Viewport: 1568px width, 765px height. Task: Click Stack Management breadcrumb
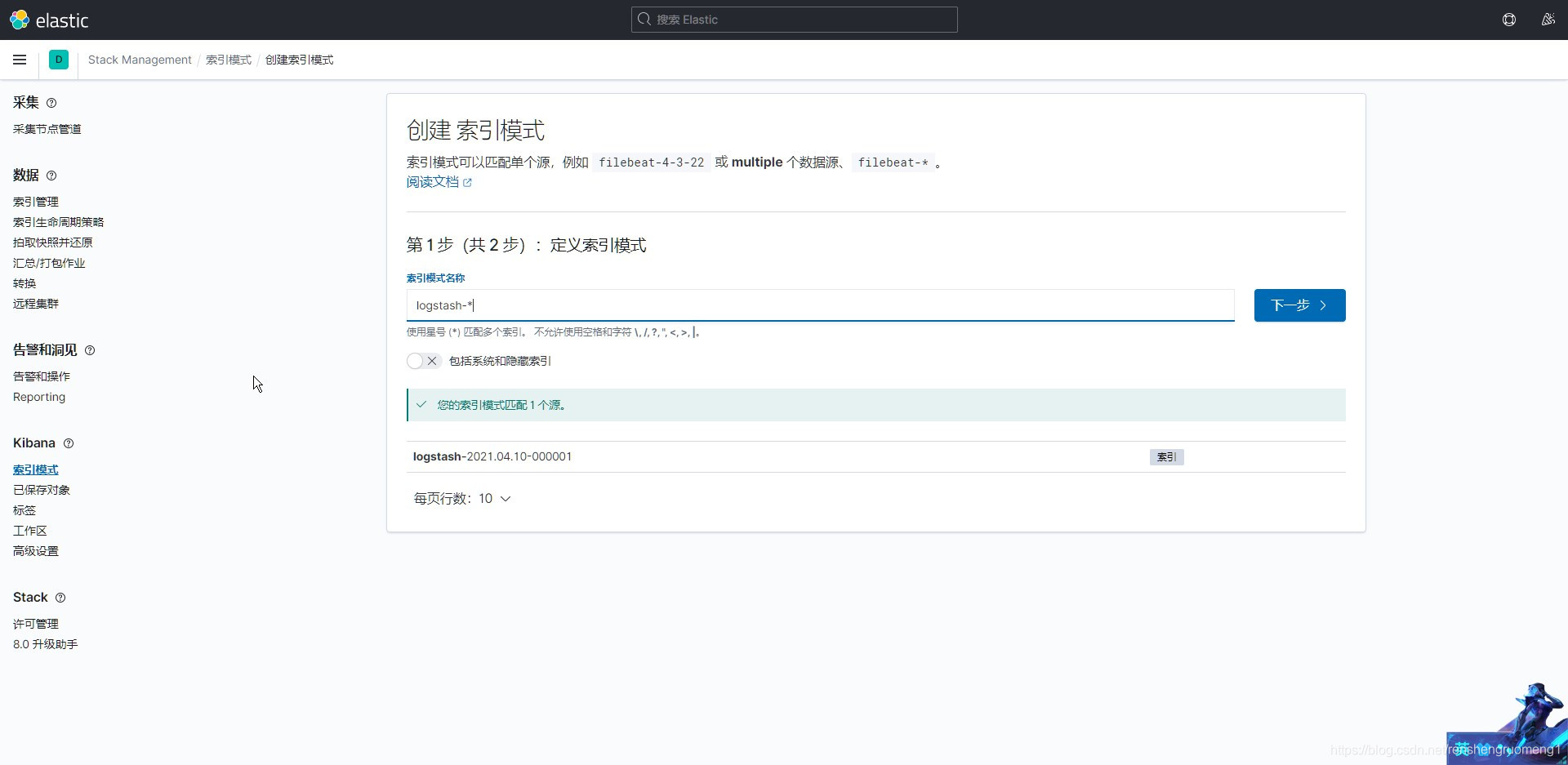coord(140,60)
